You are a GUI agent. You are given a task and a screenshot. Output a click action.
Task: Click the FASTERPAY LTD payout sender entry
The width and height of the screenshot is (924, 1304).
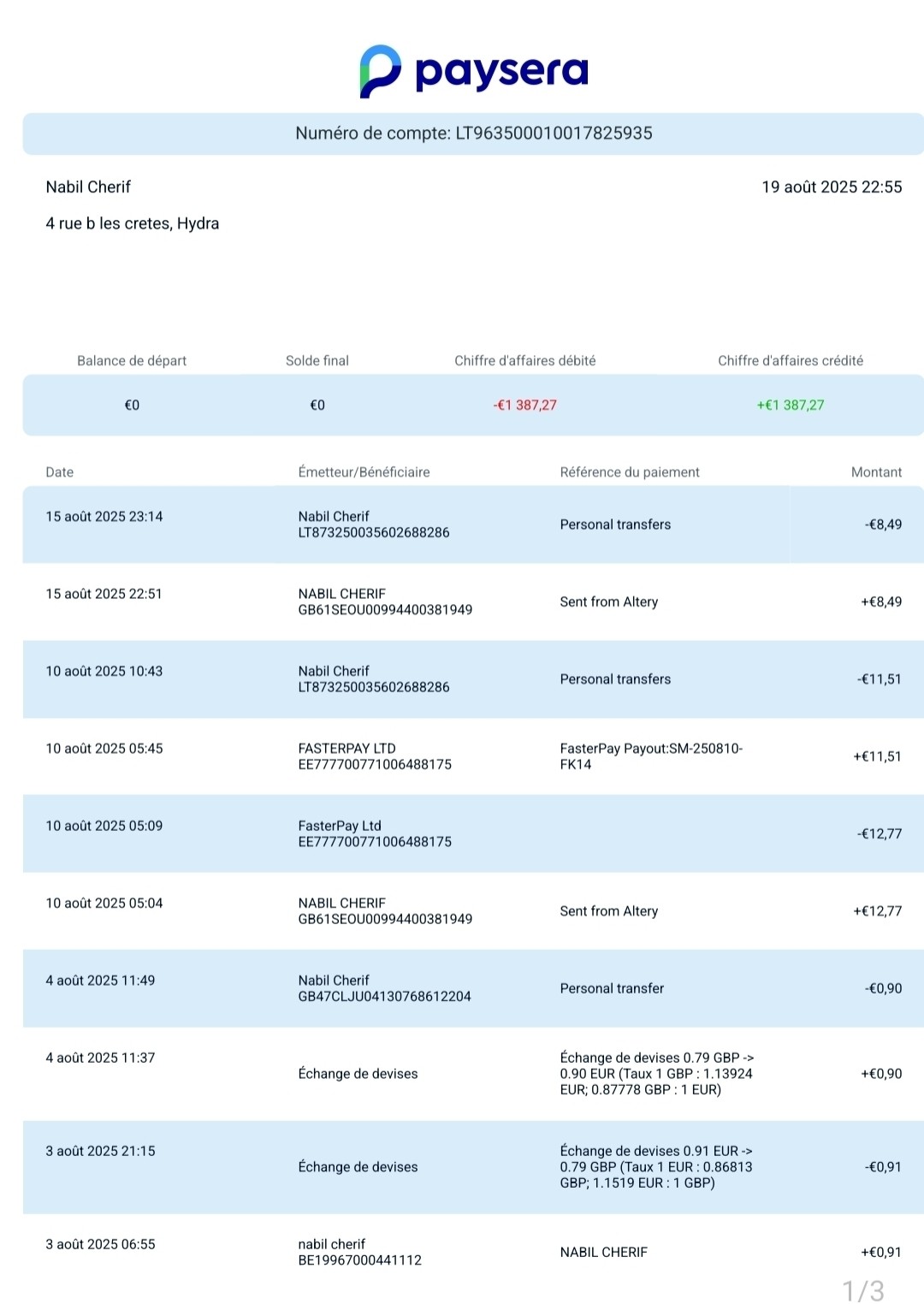pos(347,749)
